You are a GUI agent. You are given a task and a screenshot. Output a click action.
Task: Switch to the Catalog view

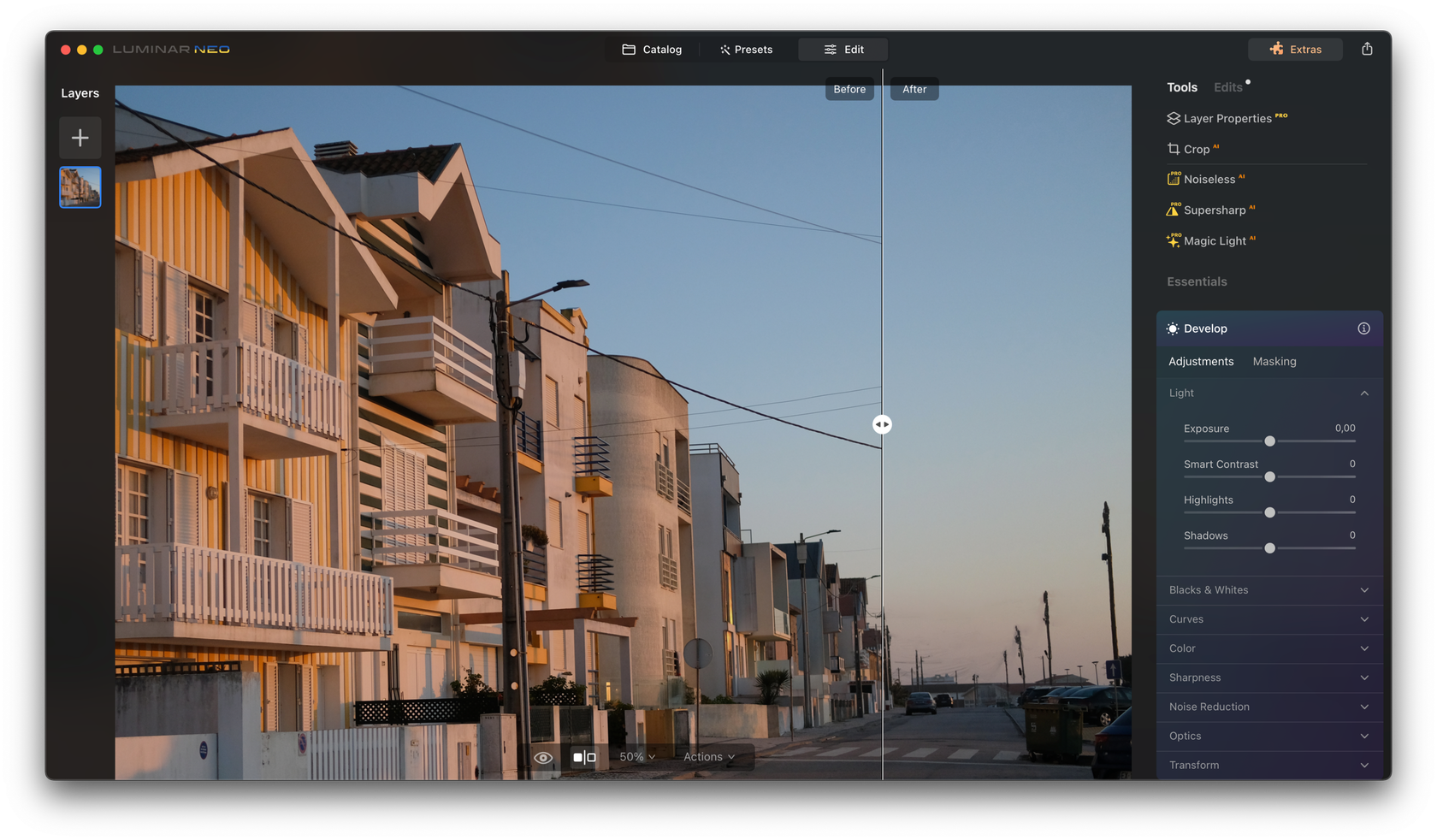point(652,49)
